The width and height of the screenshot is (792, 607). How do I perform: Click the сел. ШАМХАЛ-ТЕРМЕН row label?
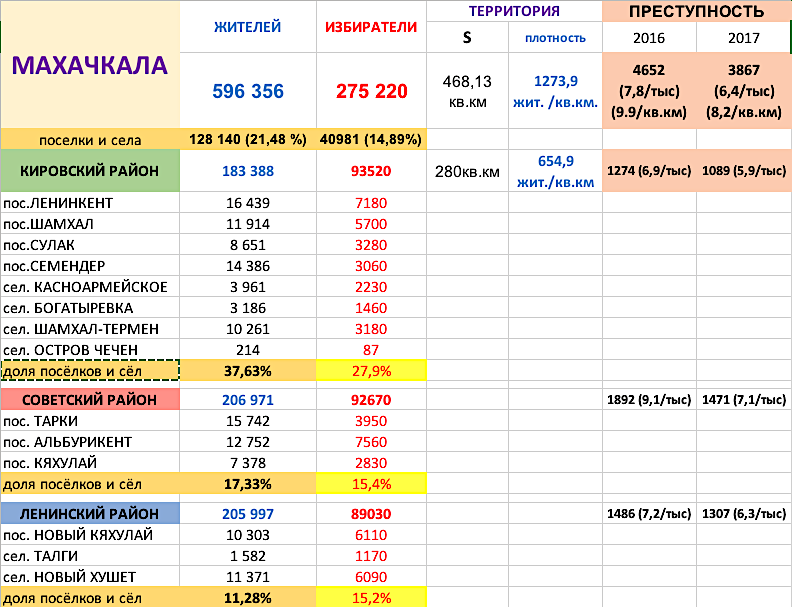[90, 329]
